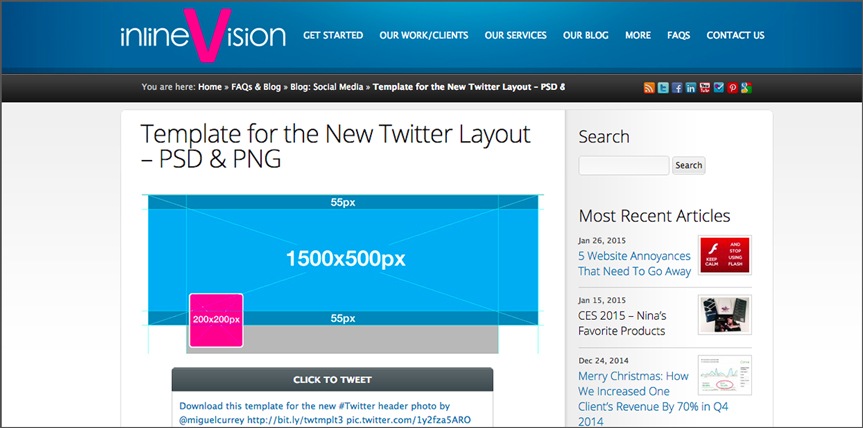Screen dimensions: 863x428
Task: Open the bit.ly/twtmplt3 link
Action: pyautogui.click(x=296, y=420)
